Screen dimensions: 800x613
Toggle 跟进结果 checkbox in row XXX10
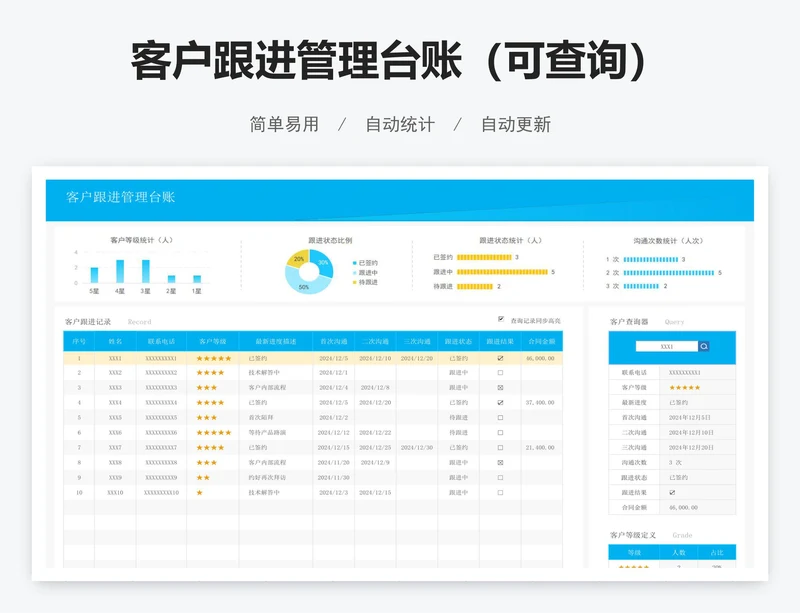(500, 493)
